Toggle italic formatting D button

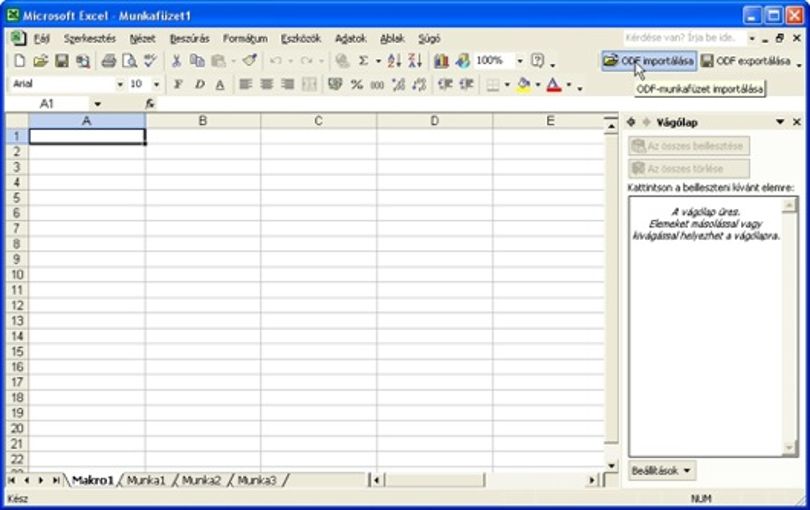199,84
